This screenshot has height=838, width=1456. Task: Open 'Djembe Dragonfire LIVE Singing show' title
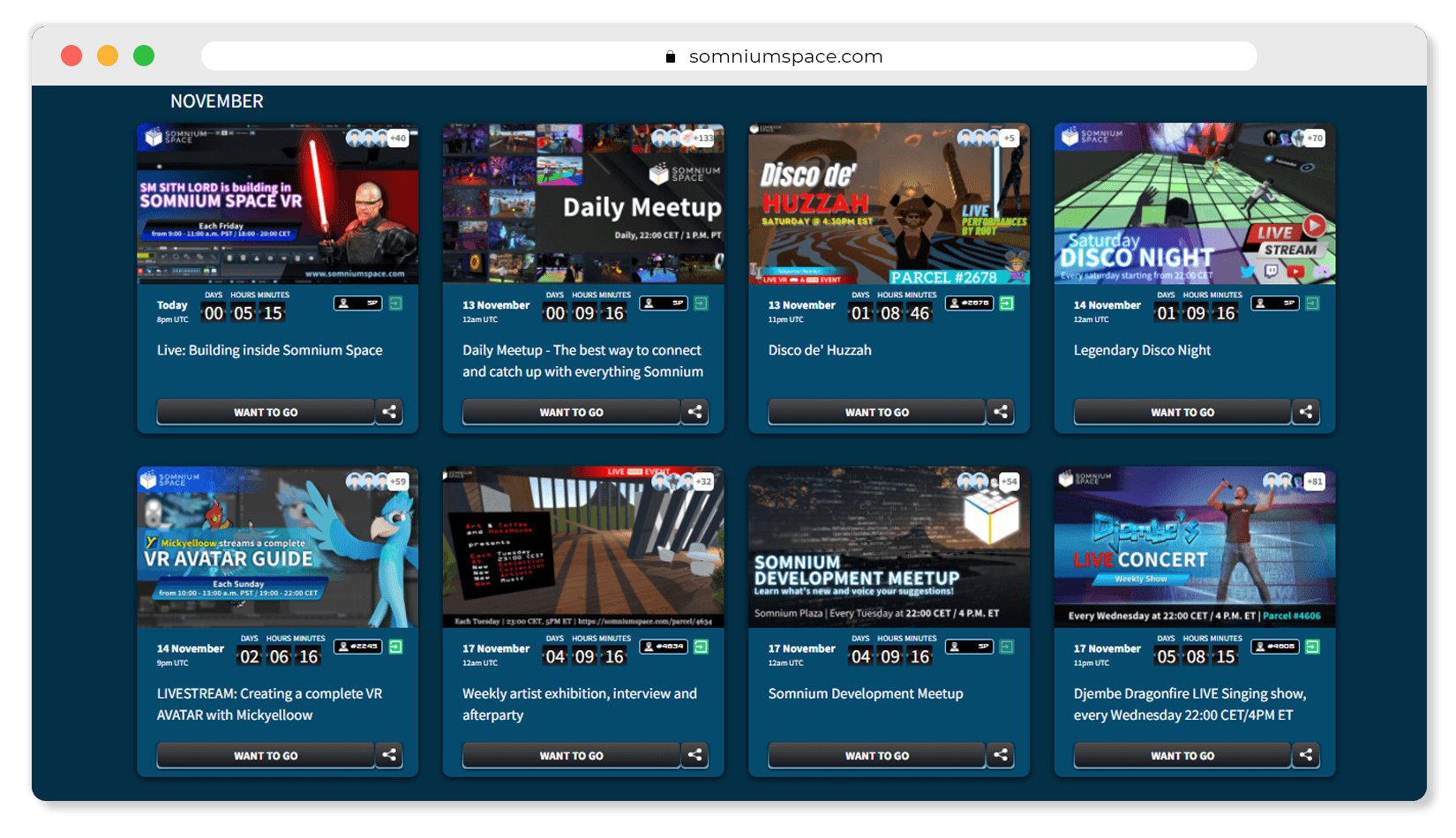pyautogui.click(x=1190, y=704)
